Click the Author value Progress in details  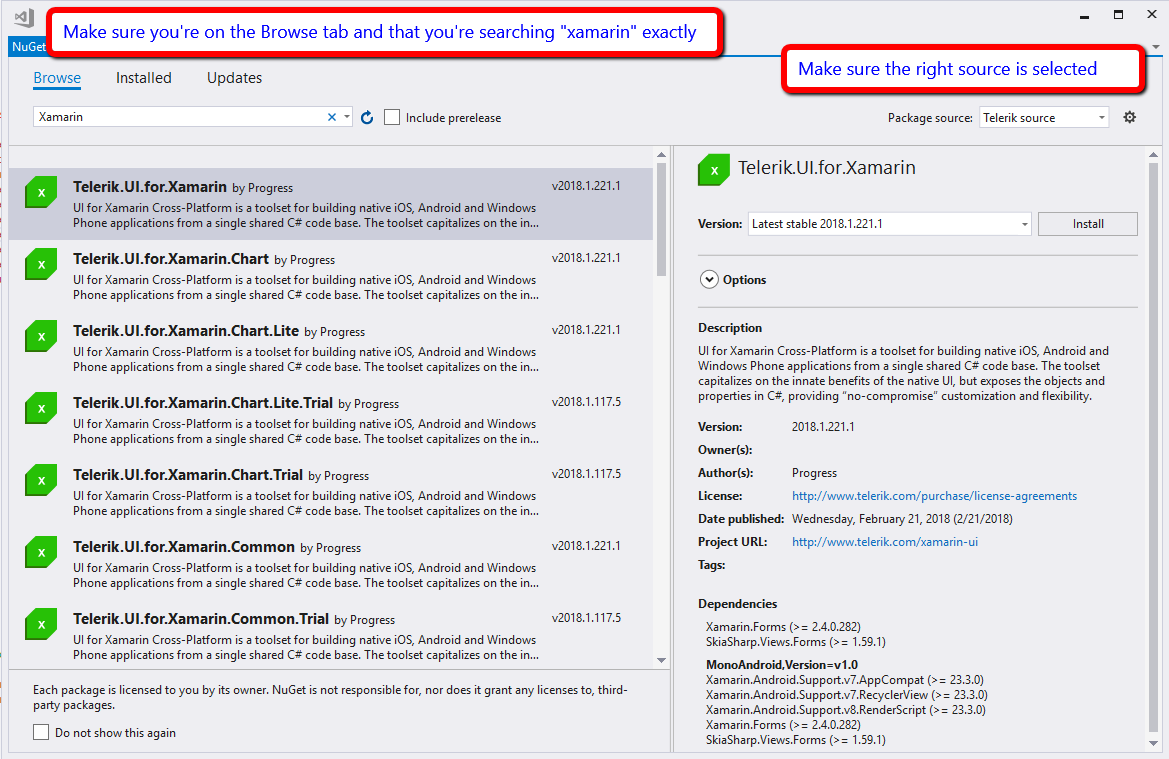(814, 473)
